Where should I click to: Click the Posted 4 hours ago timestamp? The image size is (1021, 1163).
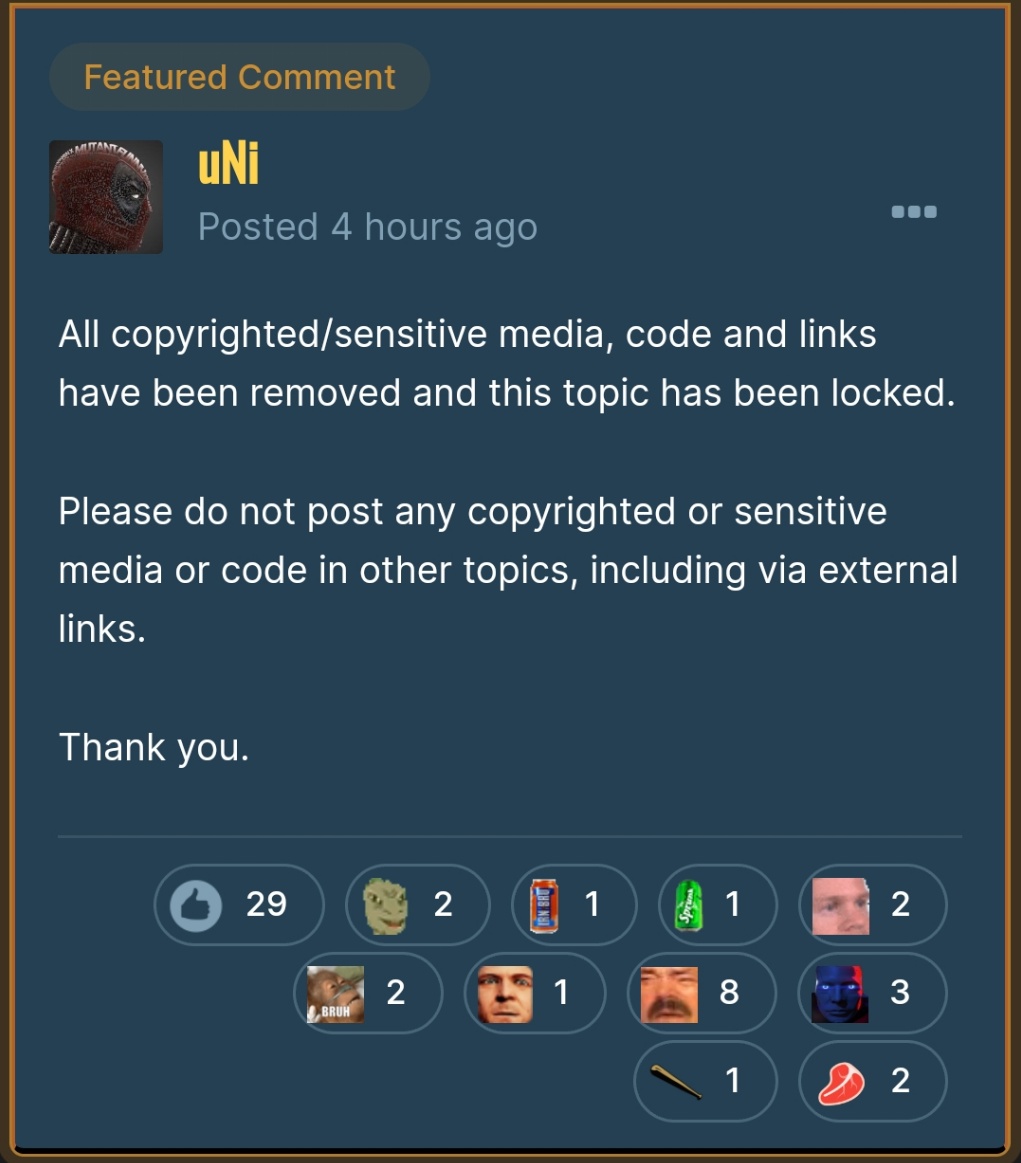click(367, 227)
